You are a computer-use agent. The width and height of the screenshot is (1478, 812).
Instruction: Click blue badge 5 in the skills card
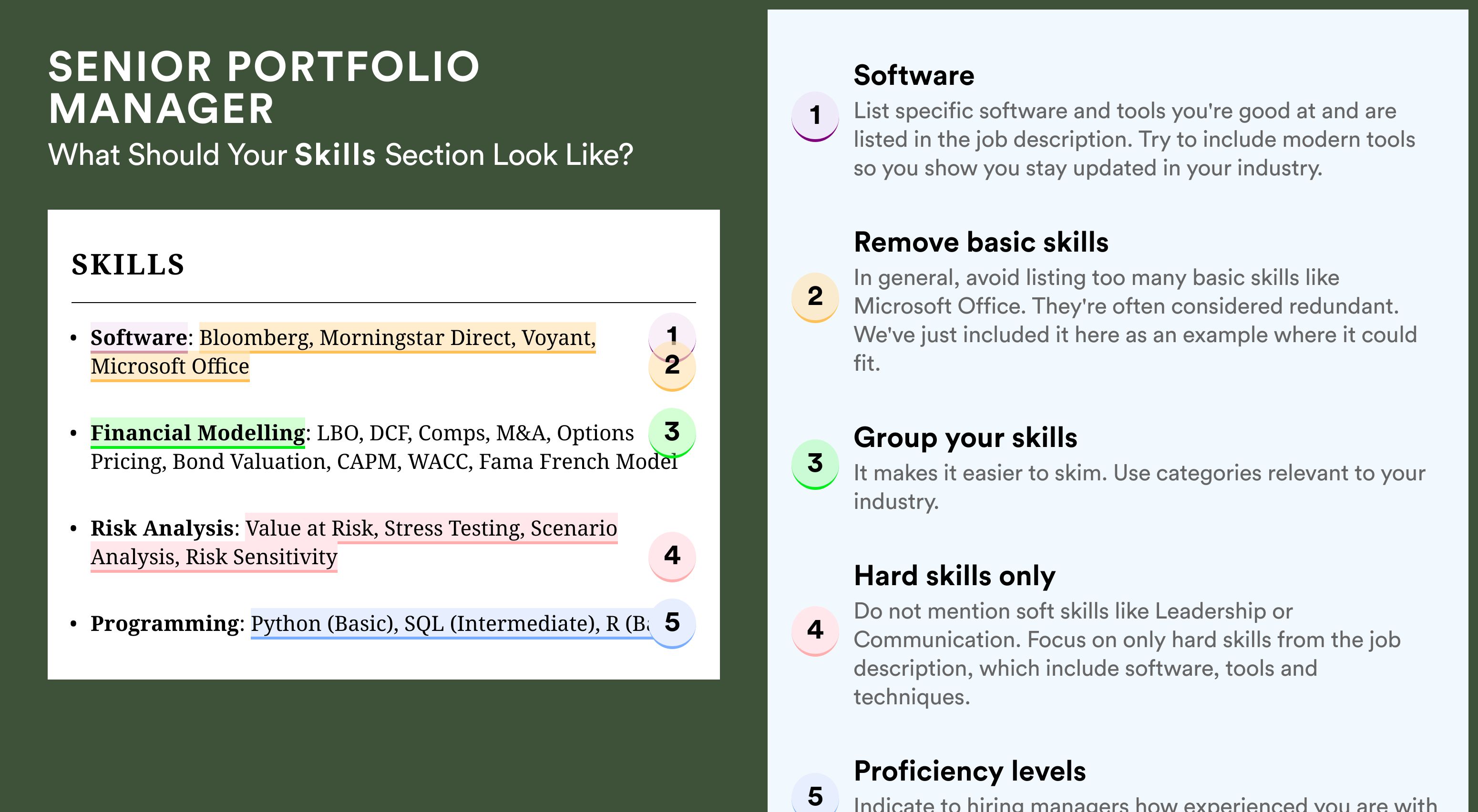672,623
